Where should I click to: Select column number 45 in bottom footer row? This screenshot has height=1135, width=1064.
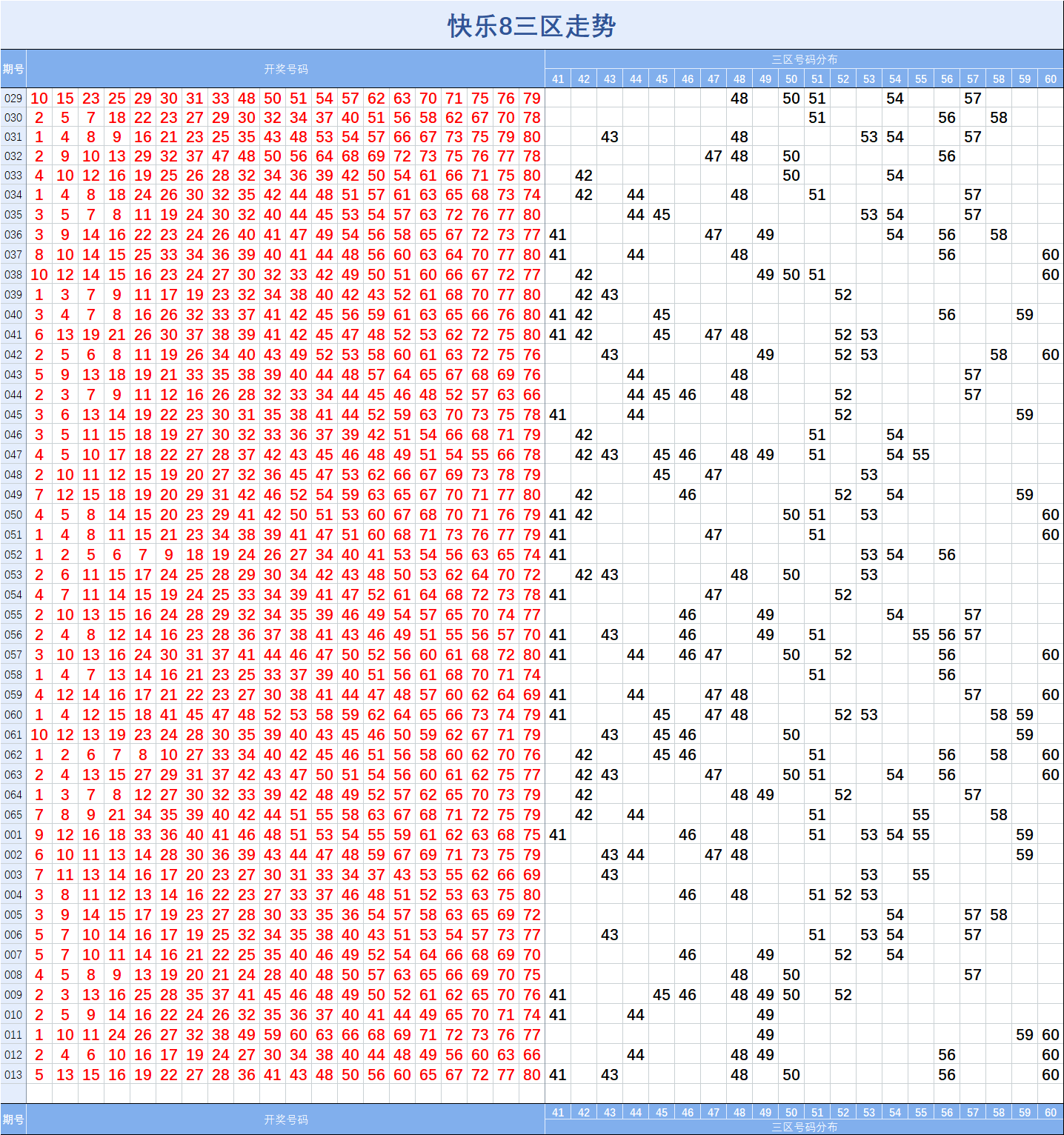point(662,1112)
